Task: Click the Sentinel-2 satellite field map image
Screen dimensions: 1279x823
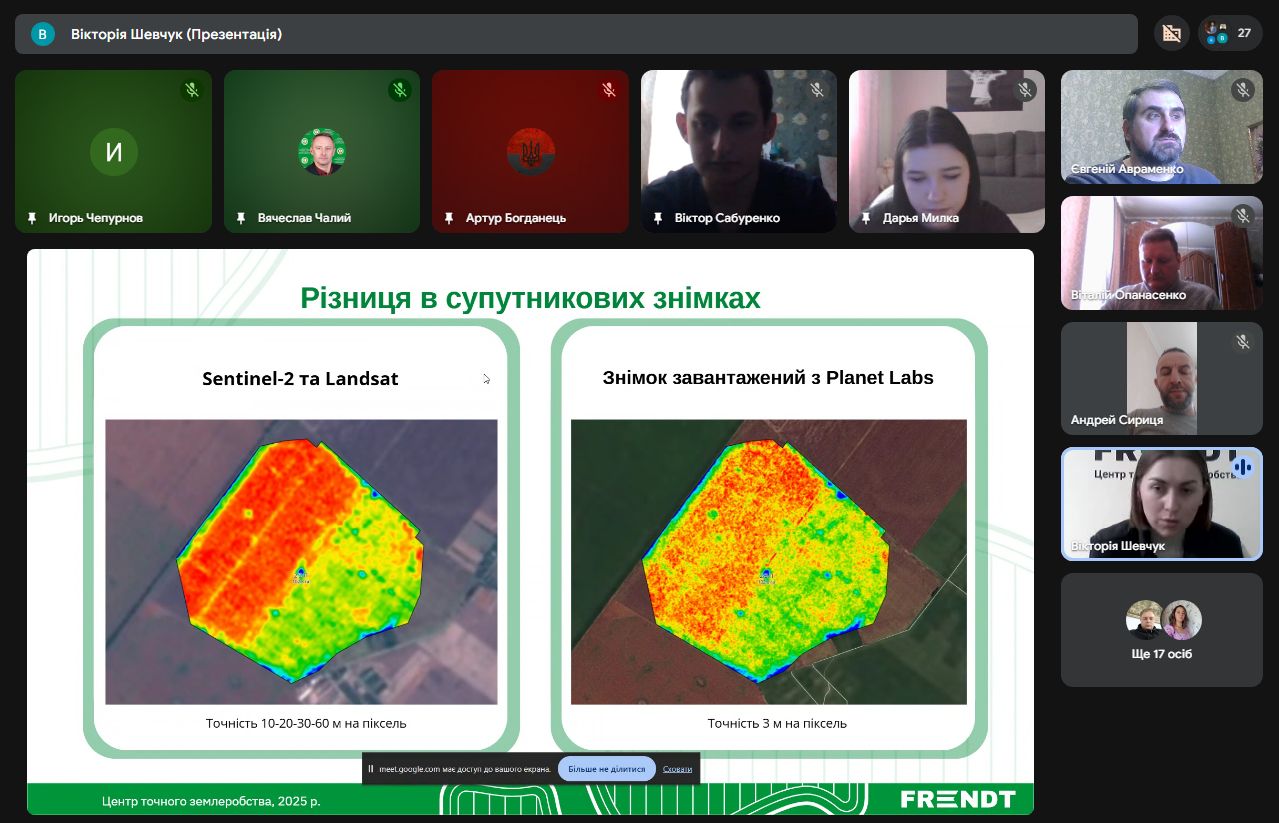Action: click(x=301, y=561)
